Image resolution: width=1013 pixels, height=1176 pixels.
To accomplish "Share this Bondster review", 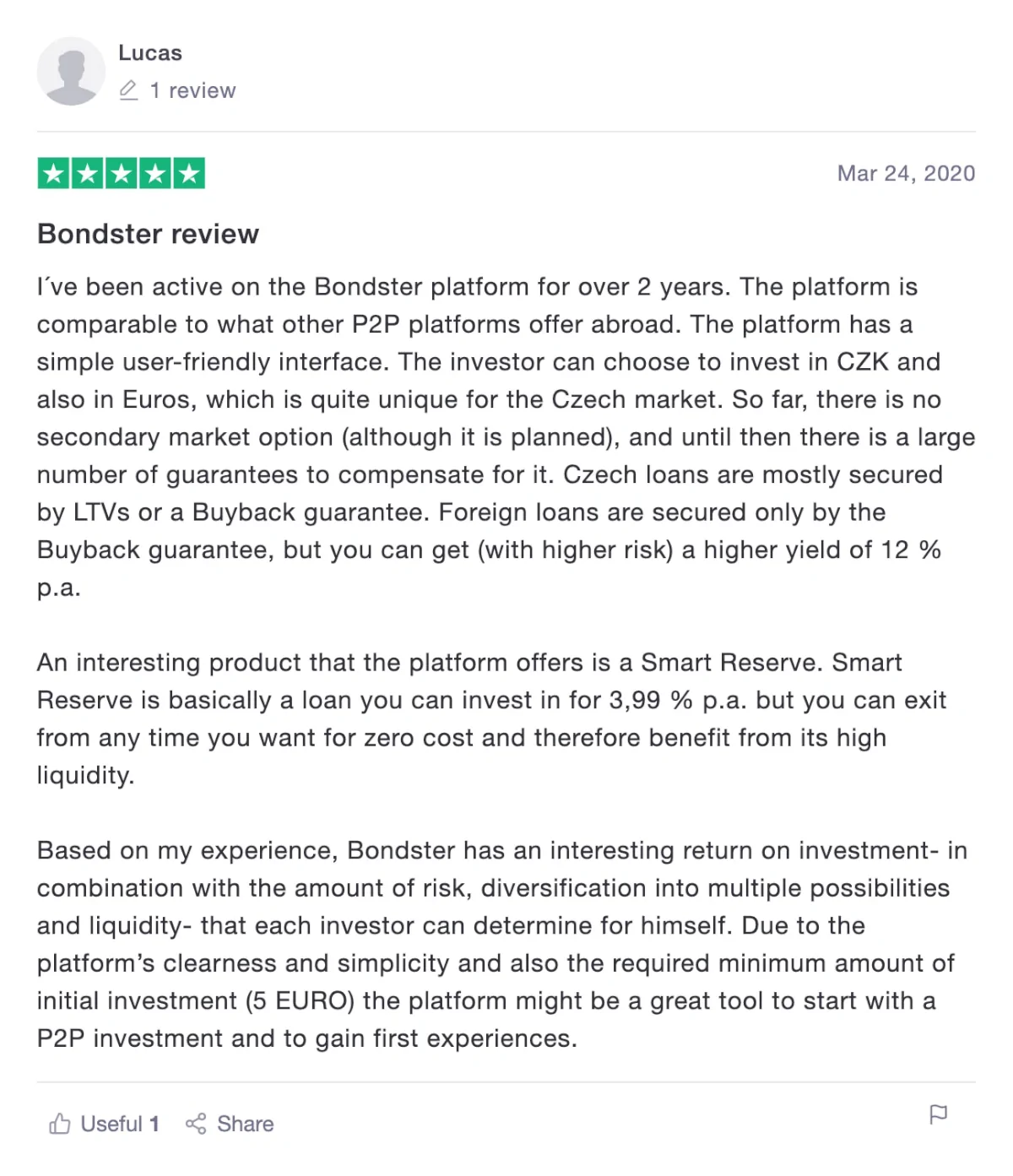I will pyautogui.click(x=230, y=1124).
